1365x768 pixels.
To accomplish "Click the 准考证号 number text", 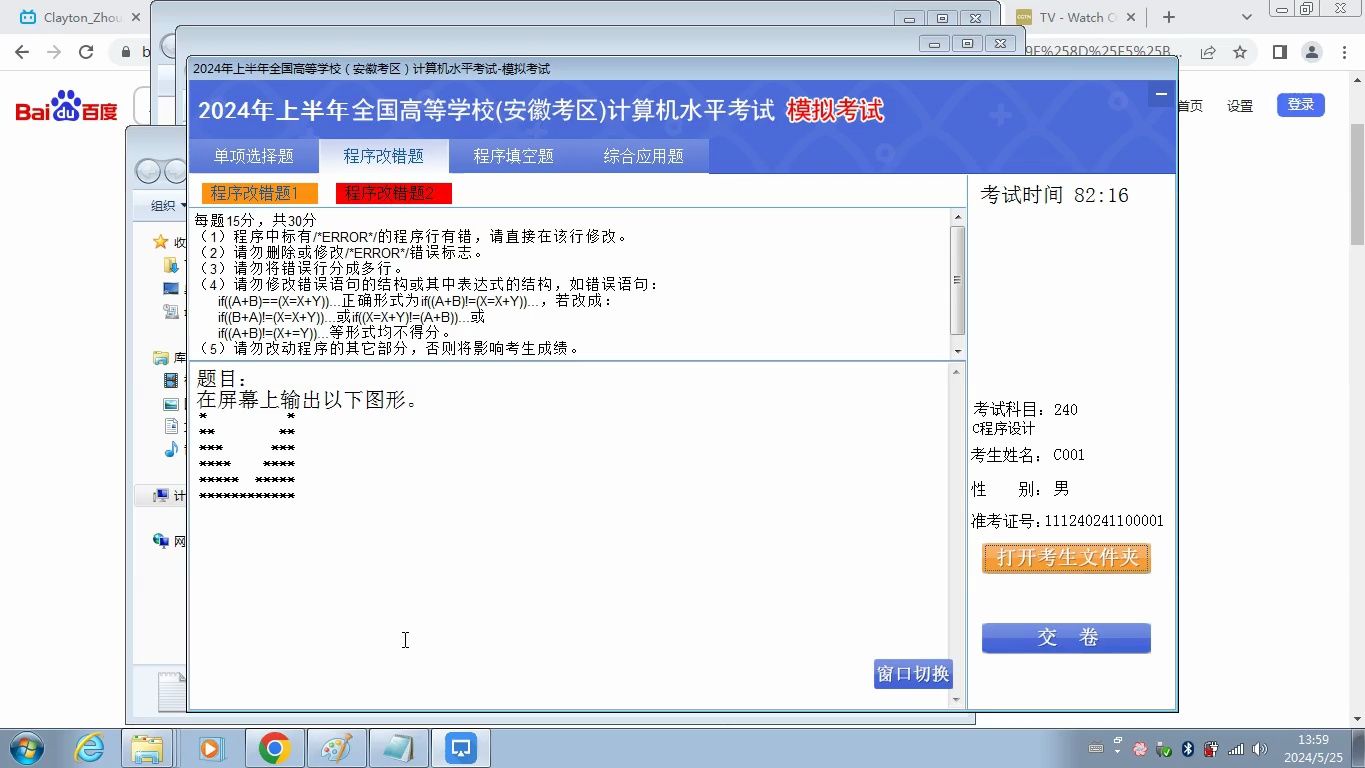I will (1104, 521).
